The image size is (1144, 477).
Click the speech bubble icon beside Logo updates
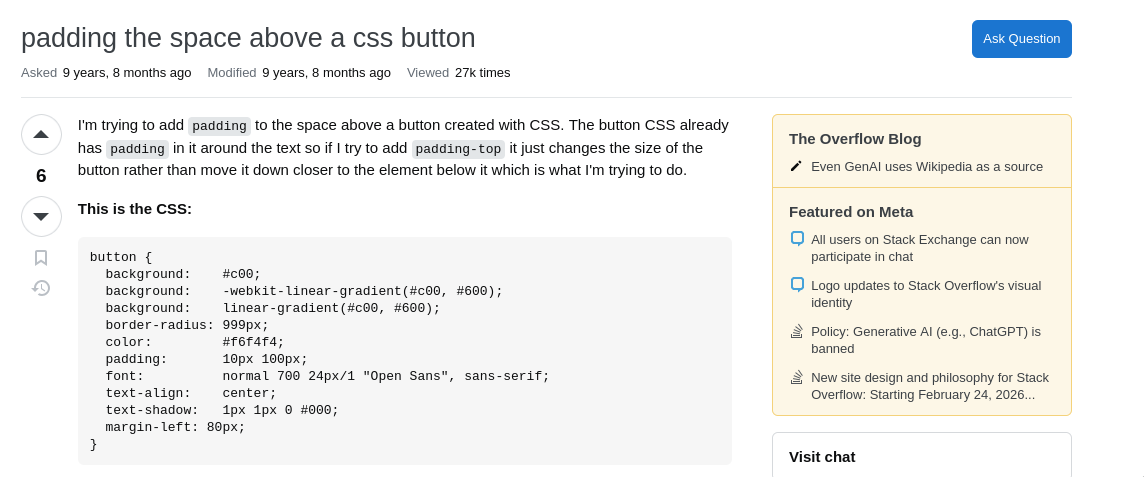tap(797, 284)
